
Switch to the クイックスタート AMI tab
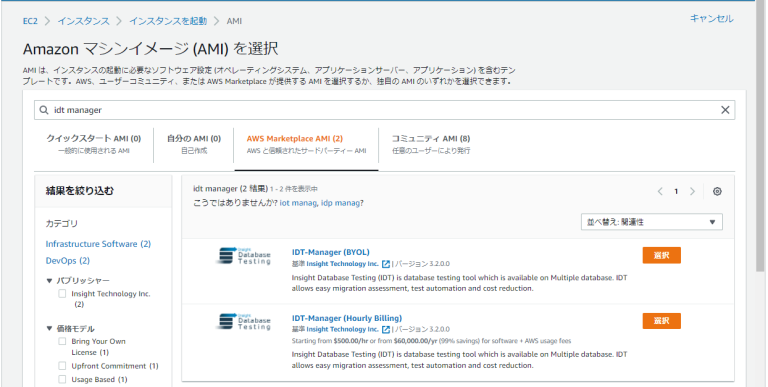pyautogui.click(x=94, y=144)
